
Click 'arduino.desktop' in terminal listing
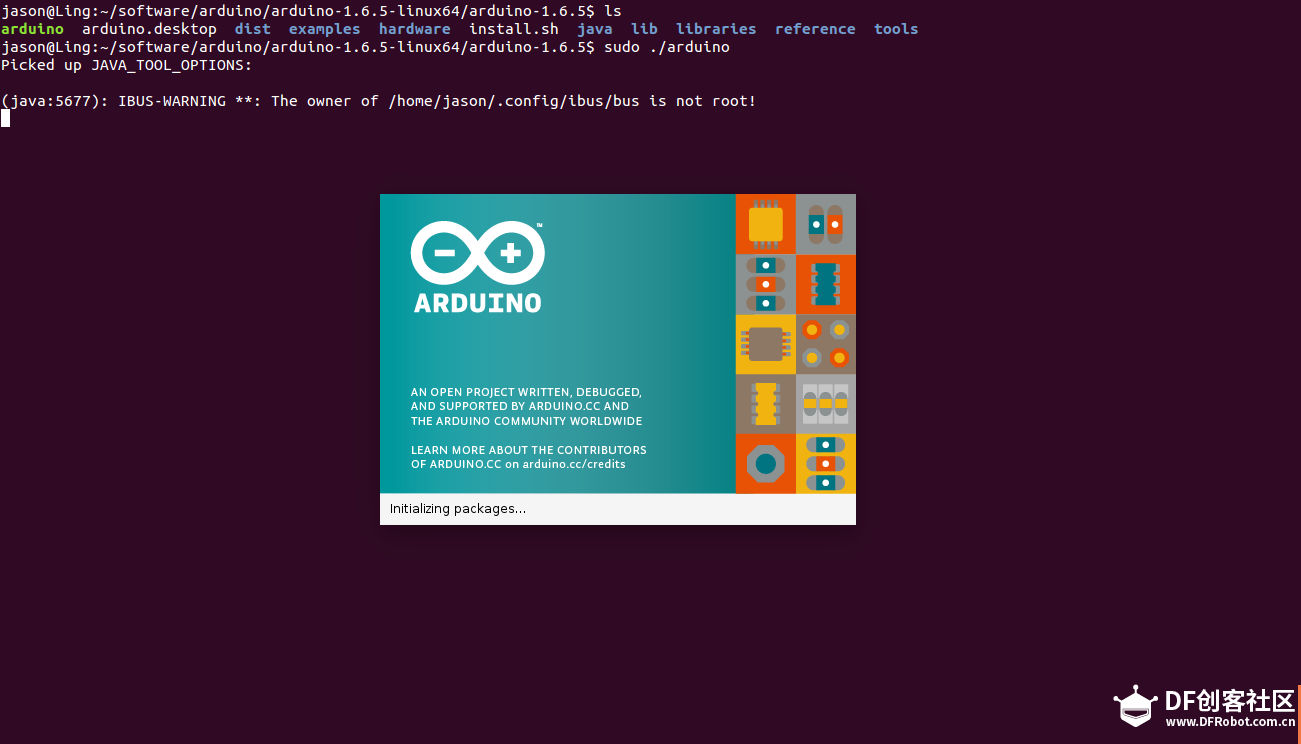(149, 29)
